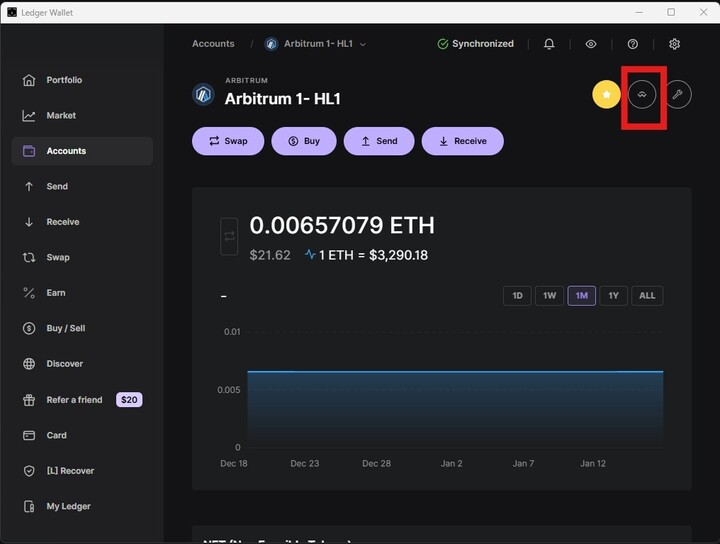Viewport: 720px width, 544px height.
Task: Click the $21.62 fiat value
Action: tap(270, 255)
